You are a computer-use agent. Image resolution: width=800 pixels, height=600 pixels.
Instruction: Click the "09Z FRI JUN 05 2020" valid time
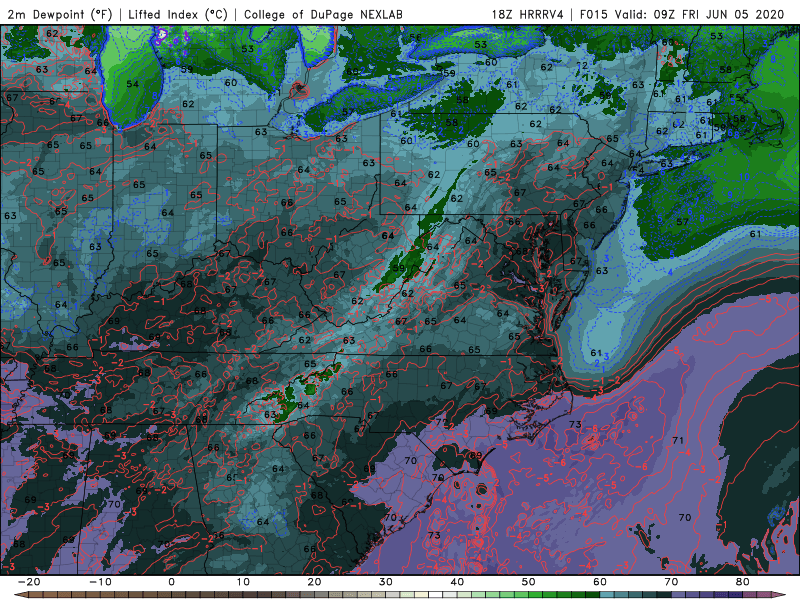coord(719,14)
